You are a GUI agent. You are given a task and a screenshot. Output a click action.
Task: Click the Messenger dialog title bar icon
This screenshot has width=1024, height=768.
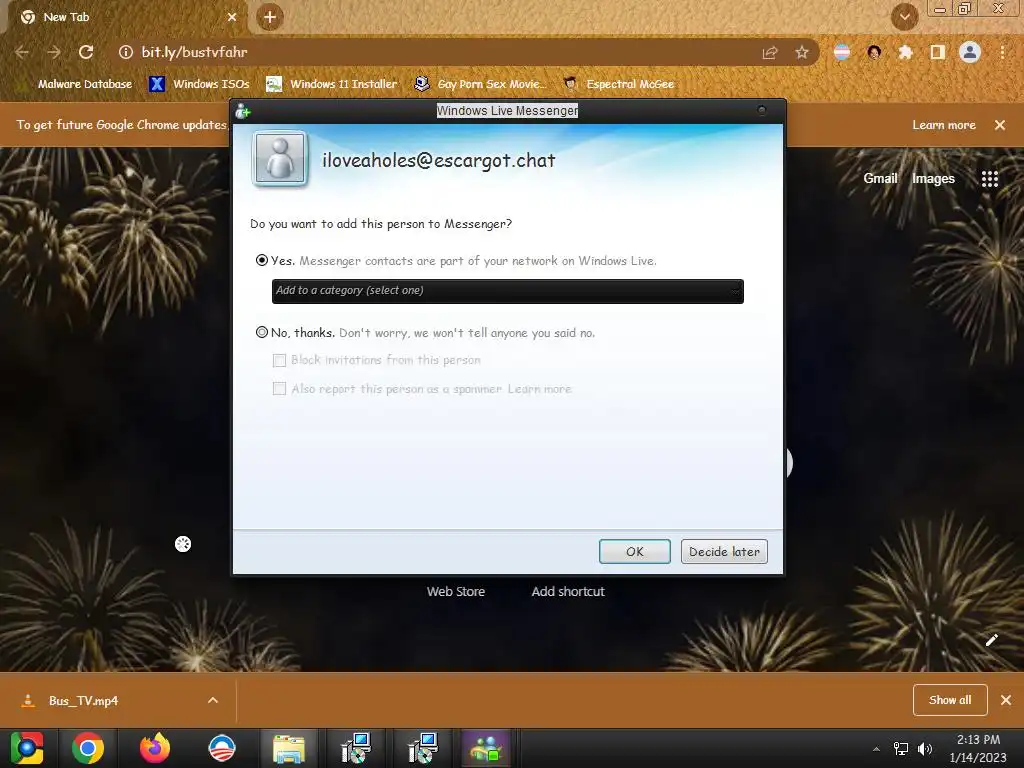(x=243, y=111)
